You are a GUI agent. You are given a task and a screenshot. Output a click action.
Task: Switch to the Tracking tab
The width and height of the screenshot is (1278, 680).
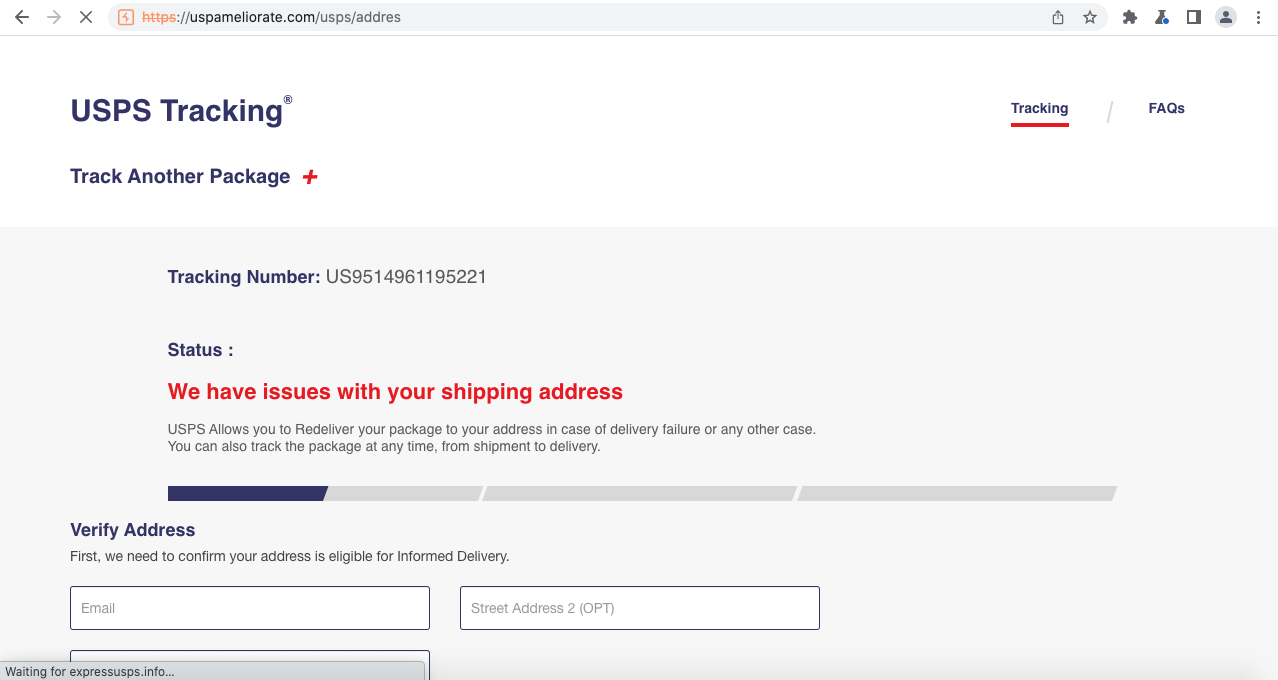pyautogui.click(x=1039, y=108)
